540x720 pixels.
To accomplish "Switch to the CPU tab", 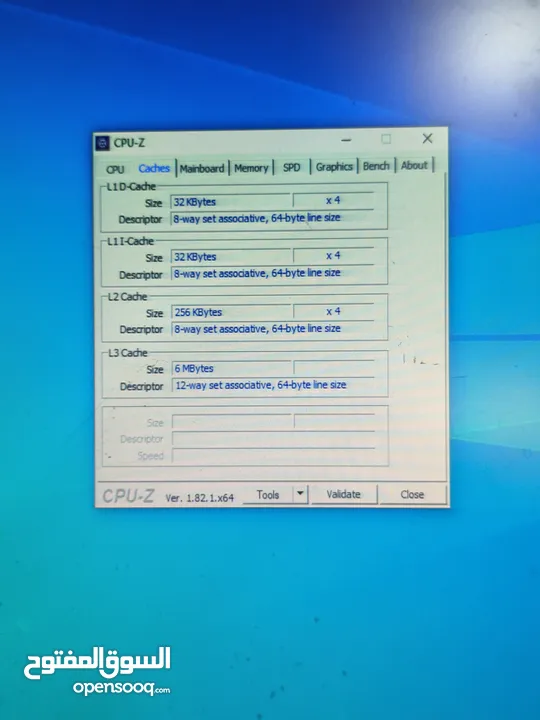I will tap(115, 169).
